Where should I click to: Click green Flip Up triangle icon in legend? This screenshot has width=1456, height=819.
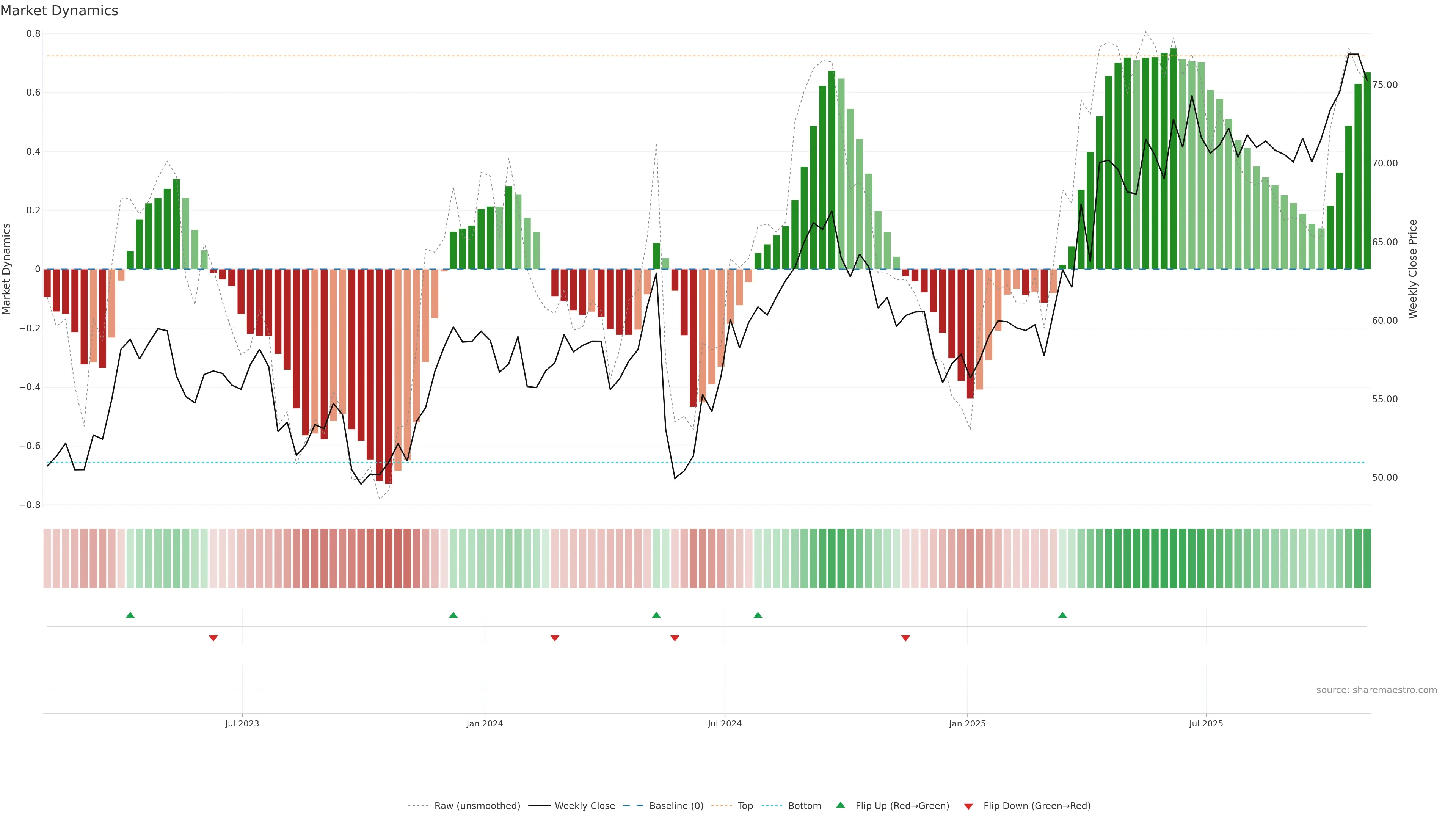pos(841,805)
